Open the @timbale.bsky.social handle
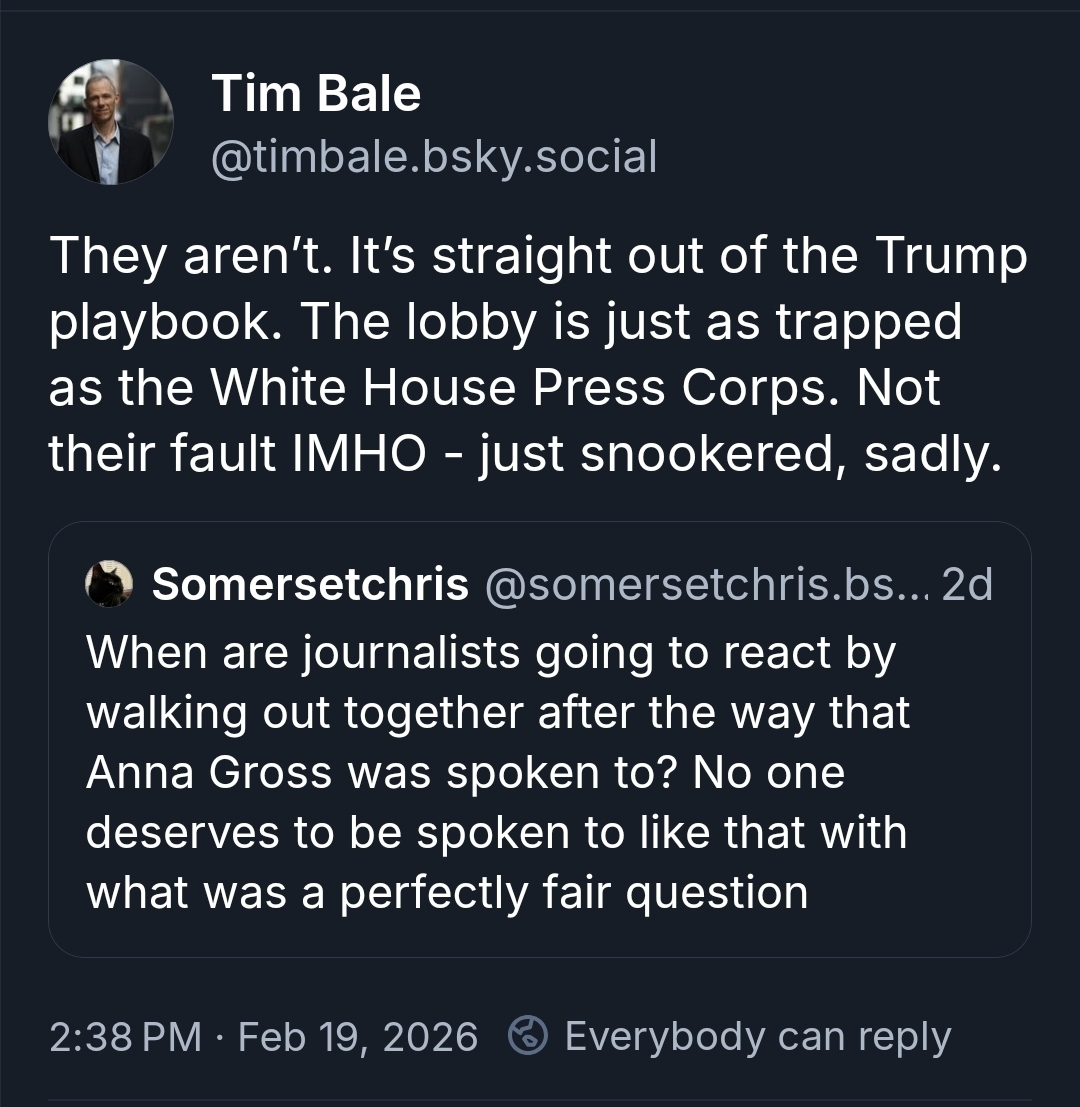This screenshot has height=1107, width=1080. point(433,157)
